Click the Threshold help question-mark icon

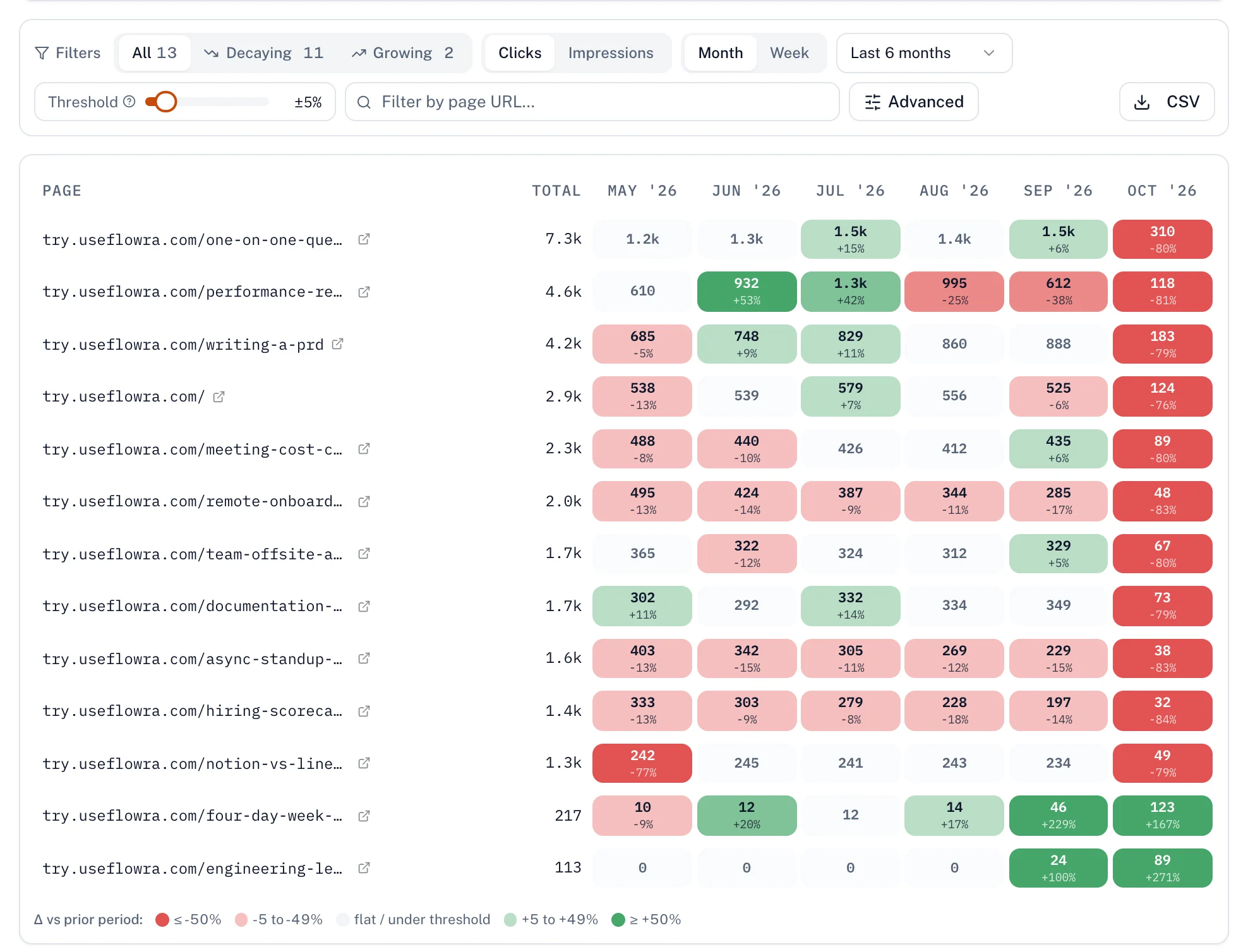(129, 102)
